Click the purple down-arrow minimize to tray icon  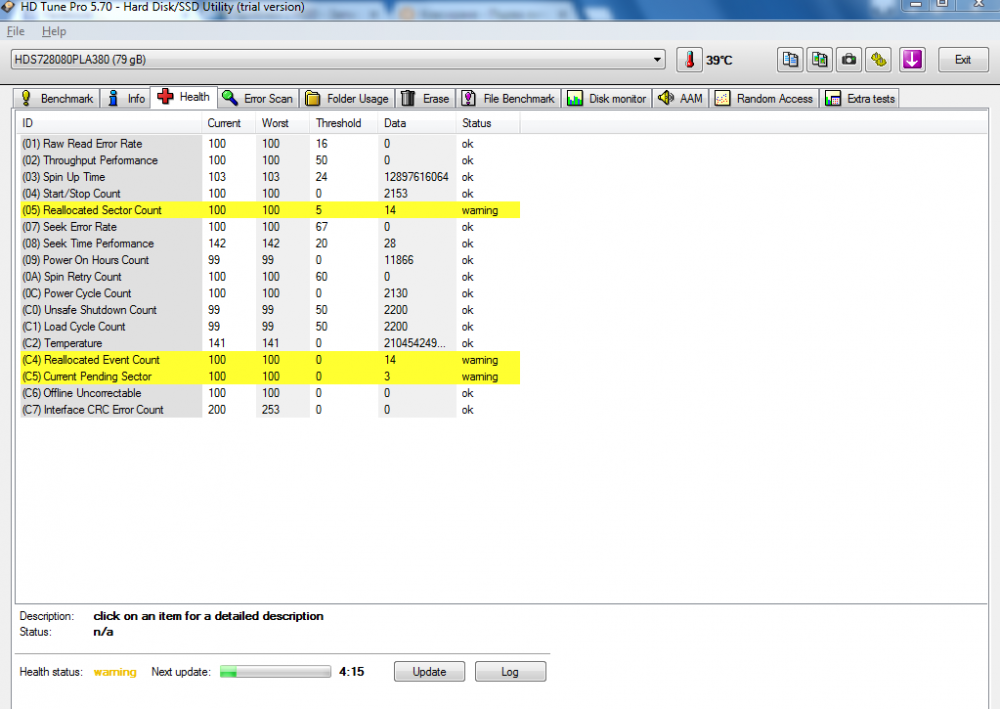[x=913, y=60]
